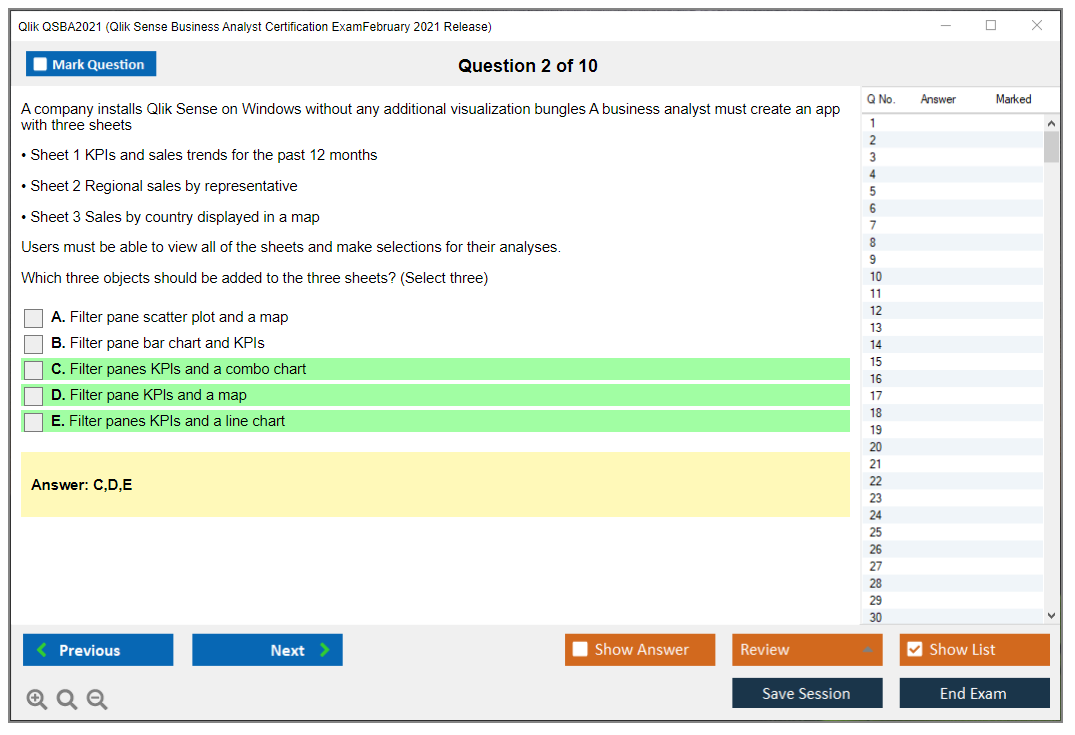Go to the Next question
The height and width of the screenshot is (735, 1075).
[x=267, y=650]
